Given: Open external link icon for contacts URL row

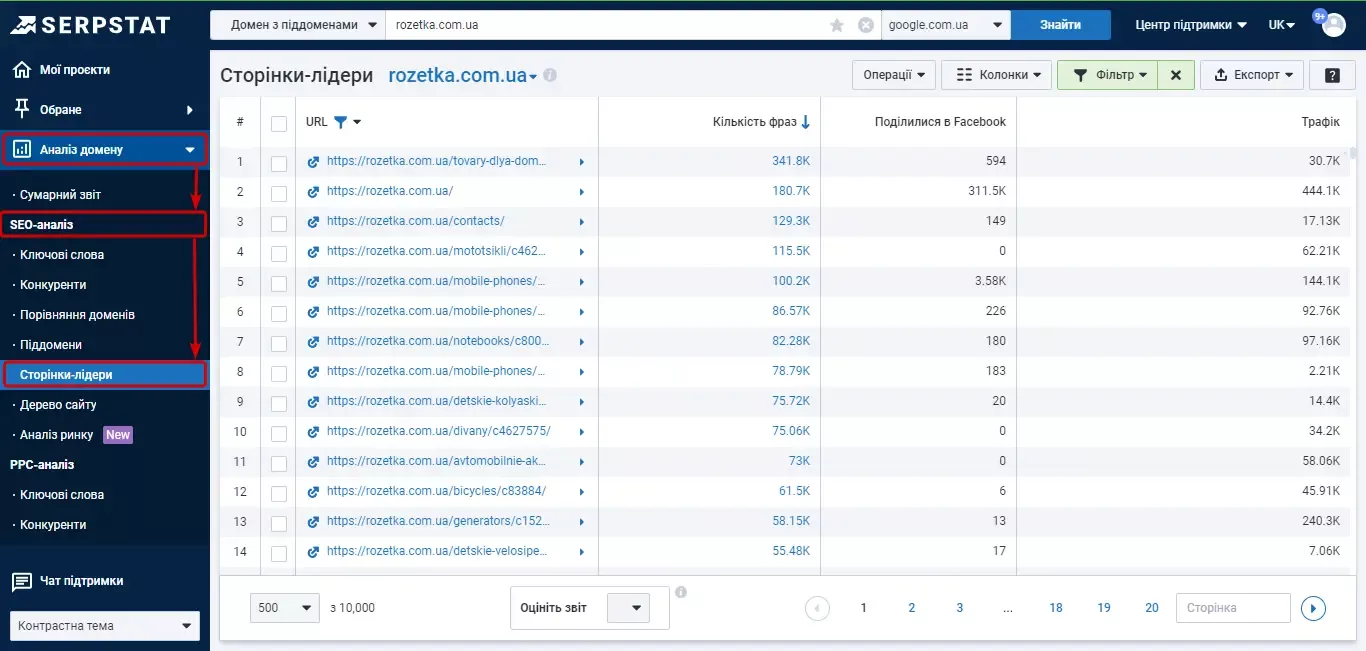Looking at the screenshot, I should (x=313, y=221).
